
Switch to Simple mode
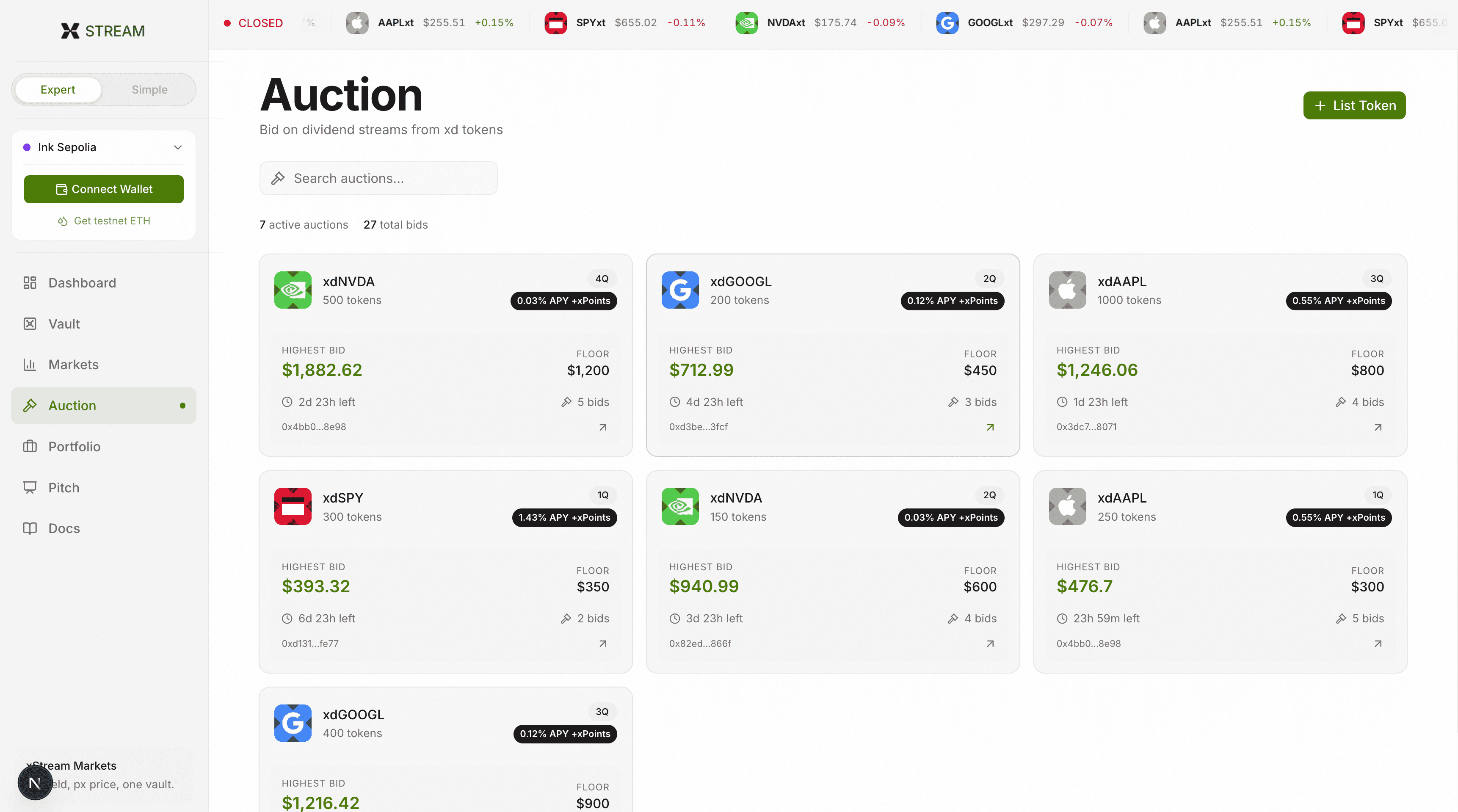[149, 89]
